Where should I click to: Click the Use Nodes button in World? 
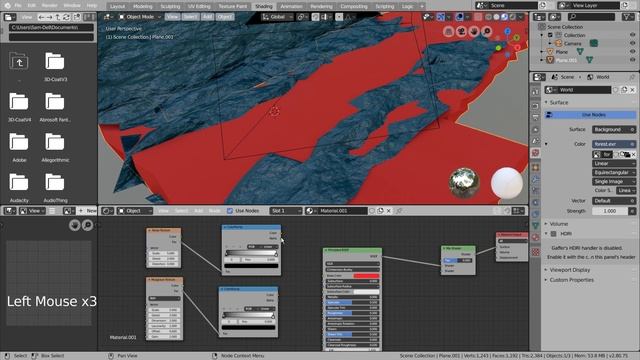590,115
